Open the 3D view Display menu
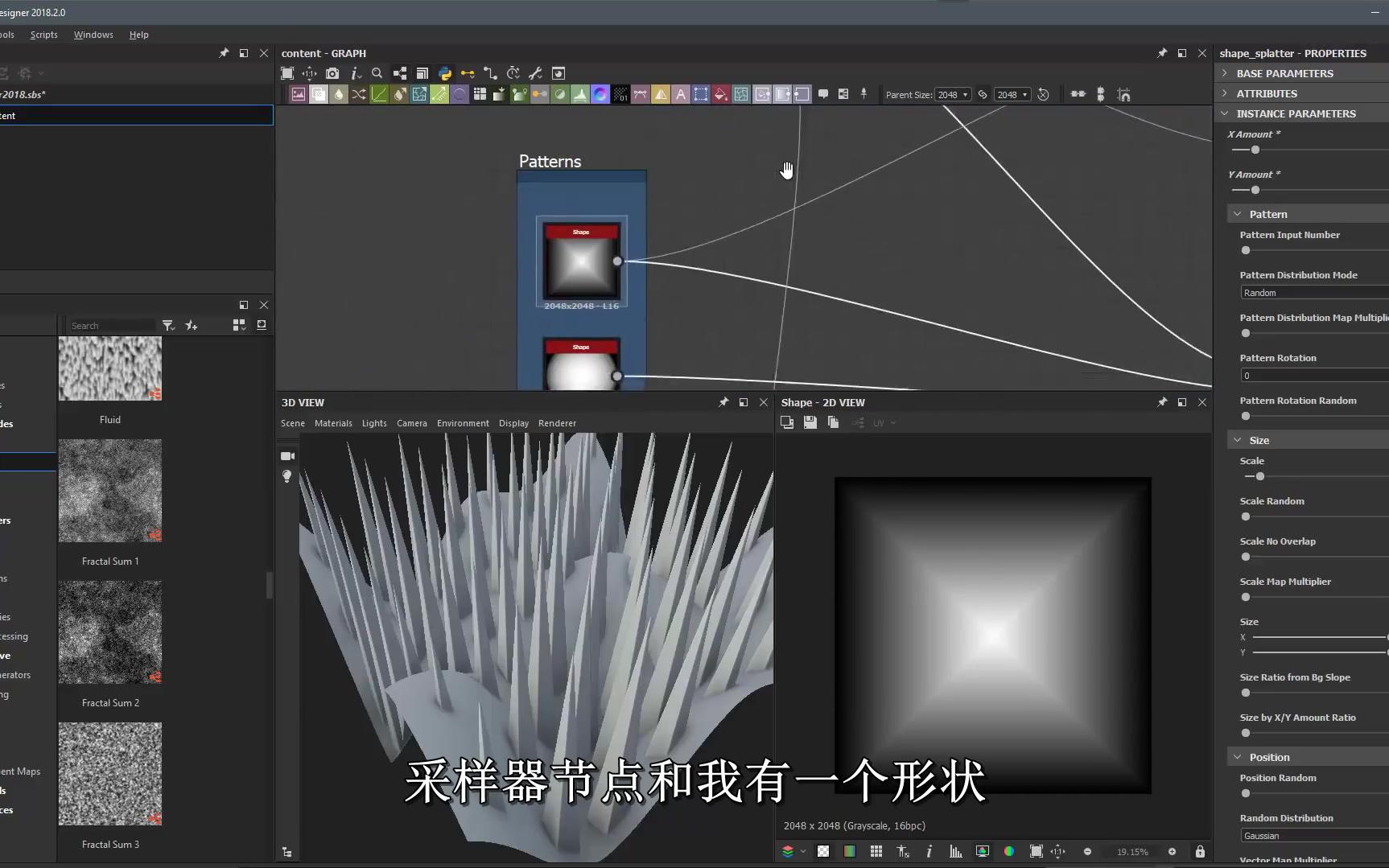Viewport: 1389px width, 868px height. point(513,423)
